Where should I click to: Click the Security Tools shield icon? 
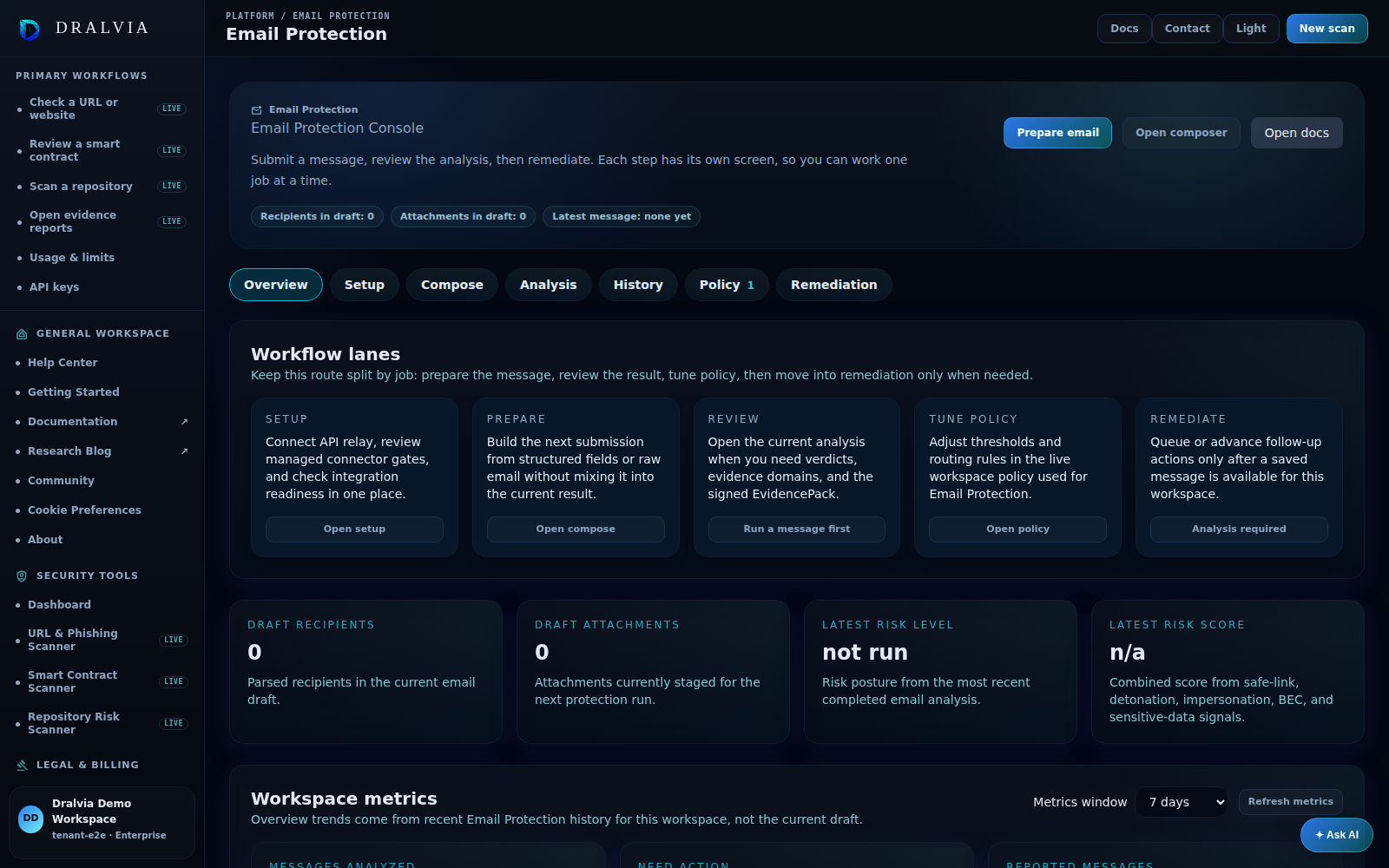pos(22,576)
